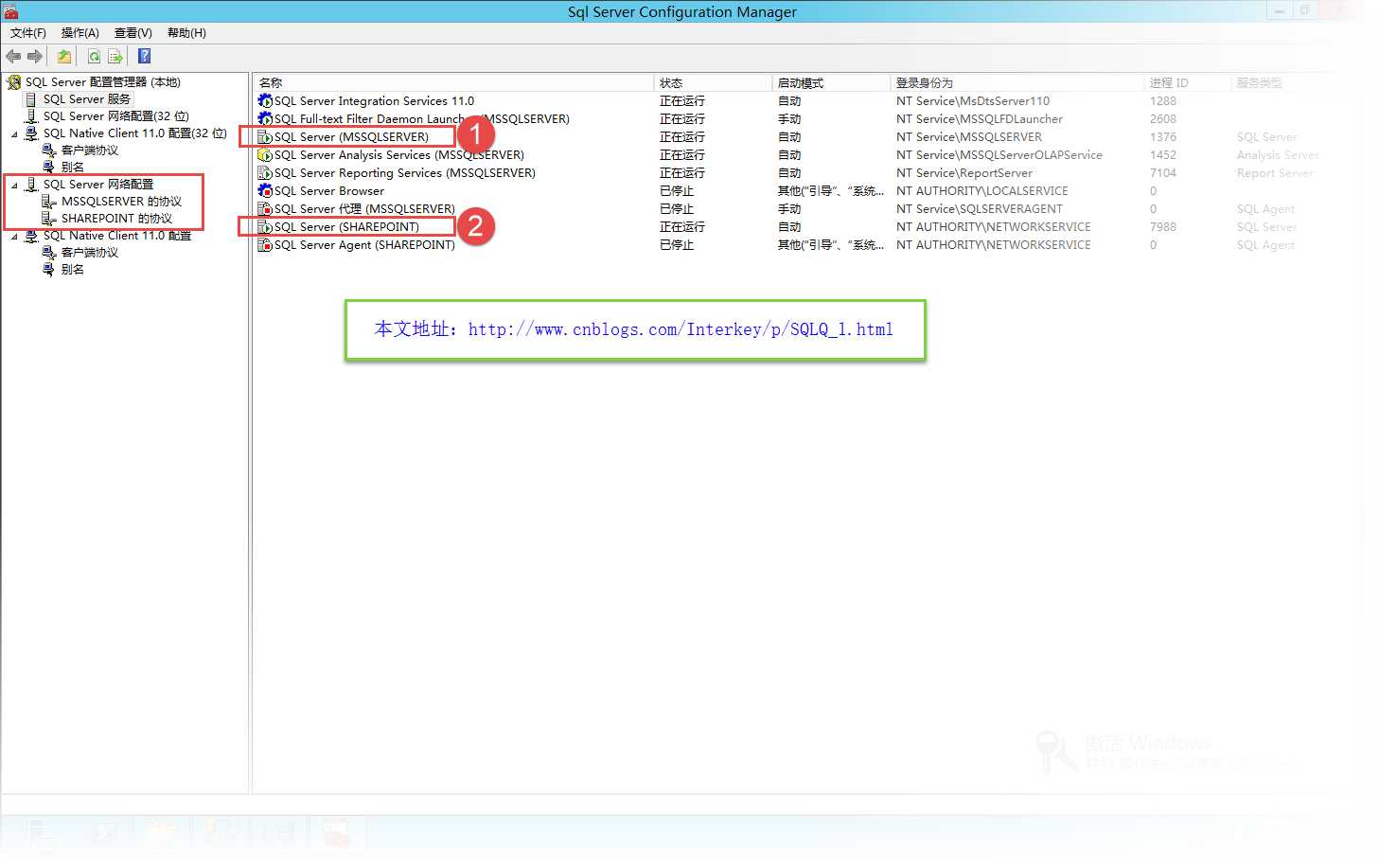Click process ID 7104
The width and height of the screenshot is (1379, 868).
pyautogui.click(x=1163, y=173)
